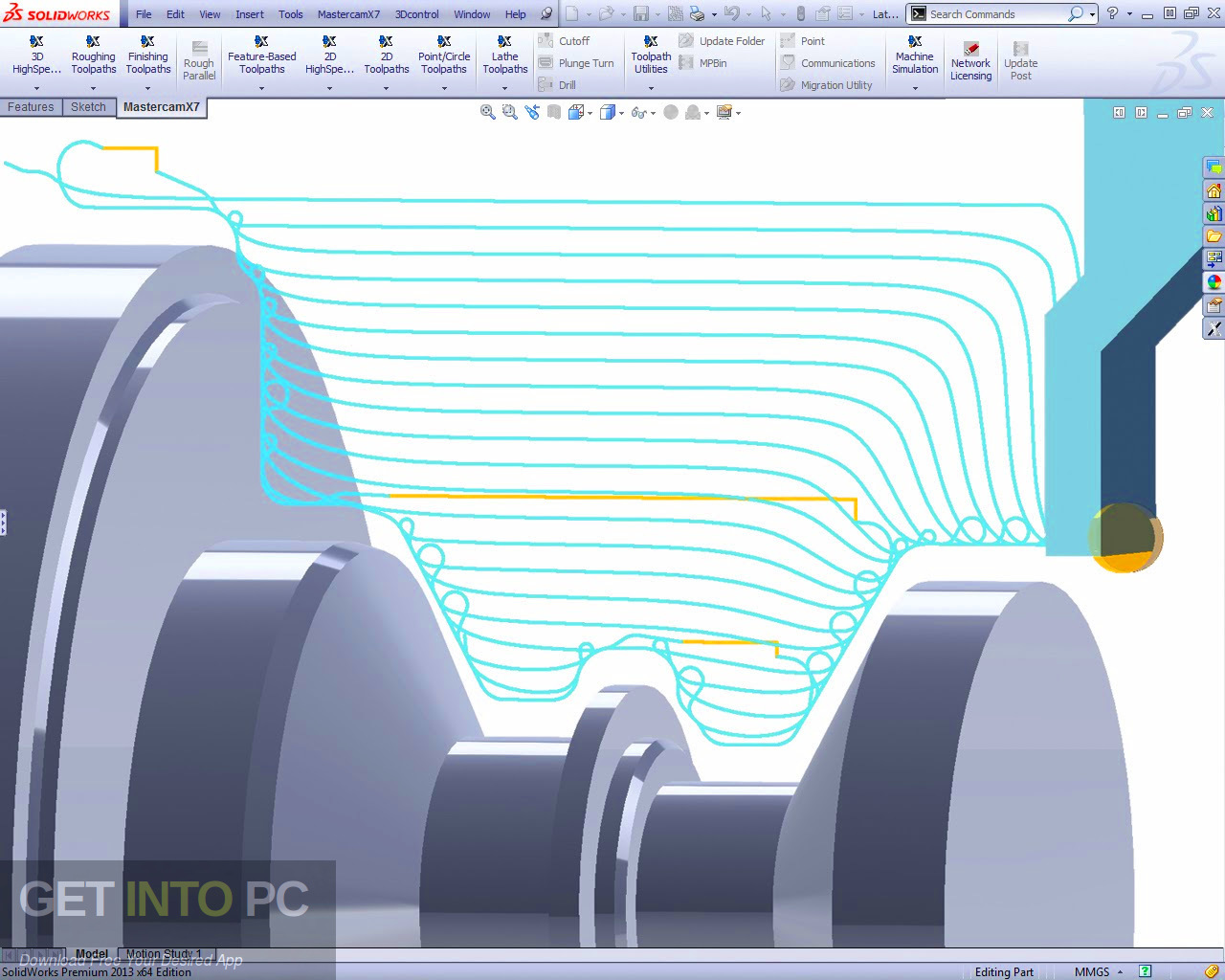This screenshot has height=980, width=1225.
Task: Expand Toolpath Utilities dropdown arrow
Action: click(x=651, y=89)
